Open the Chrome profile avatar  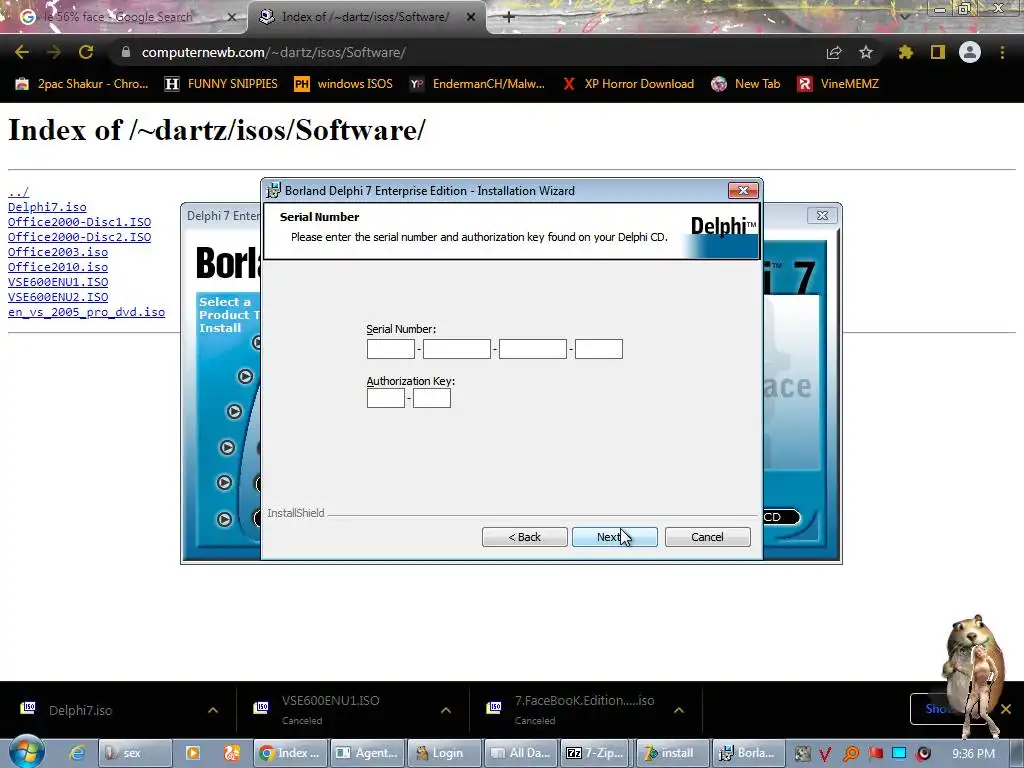tap(970, 52)
